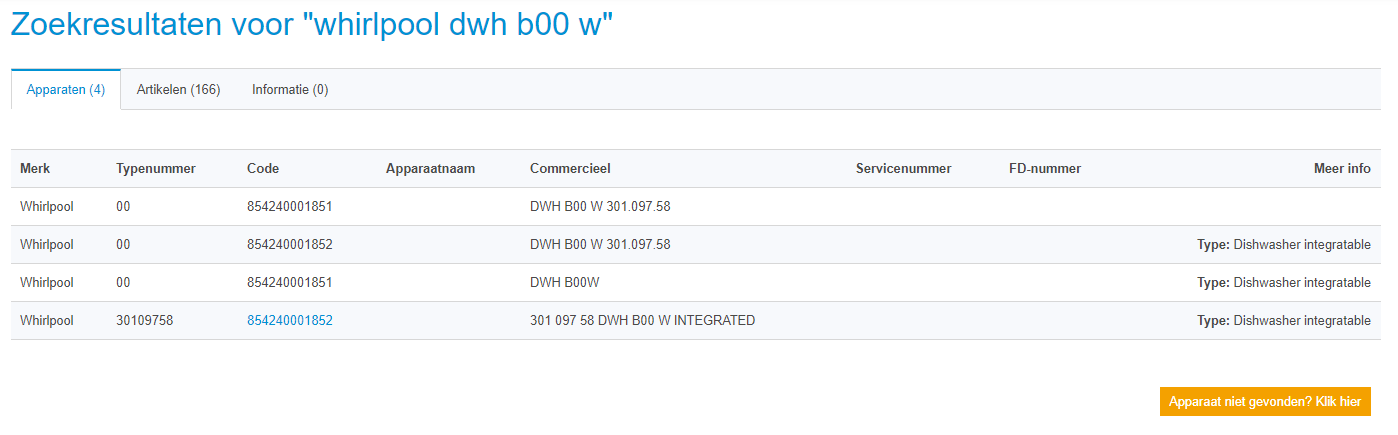Click 'Apparaat niet gevonden? Klik hier' button
This screenshot has width=1398, height=435.
(x=1265, y=402)
